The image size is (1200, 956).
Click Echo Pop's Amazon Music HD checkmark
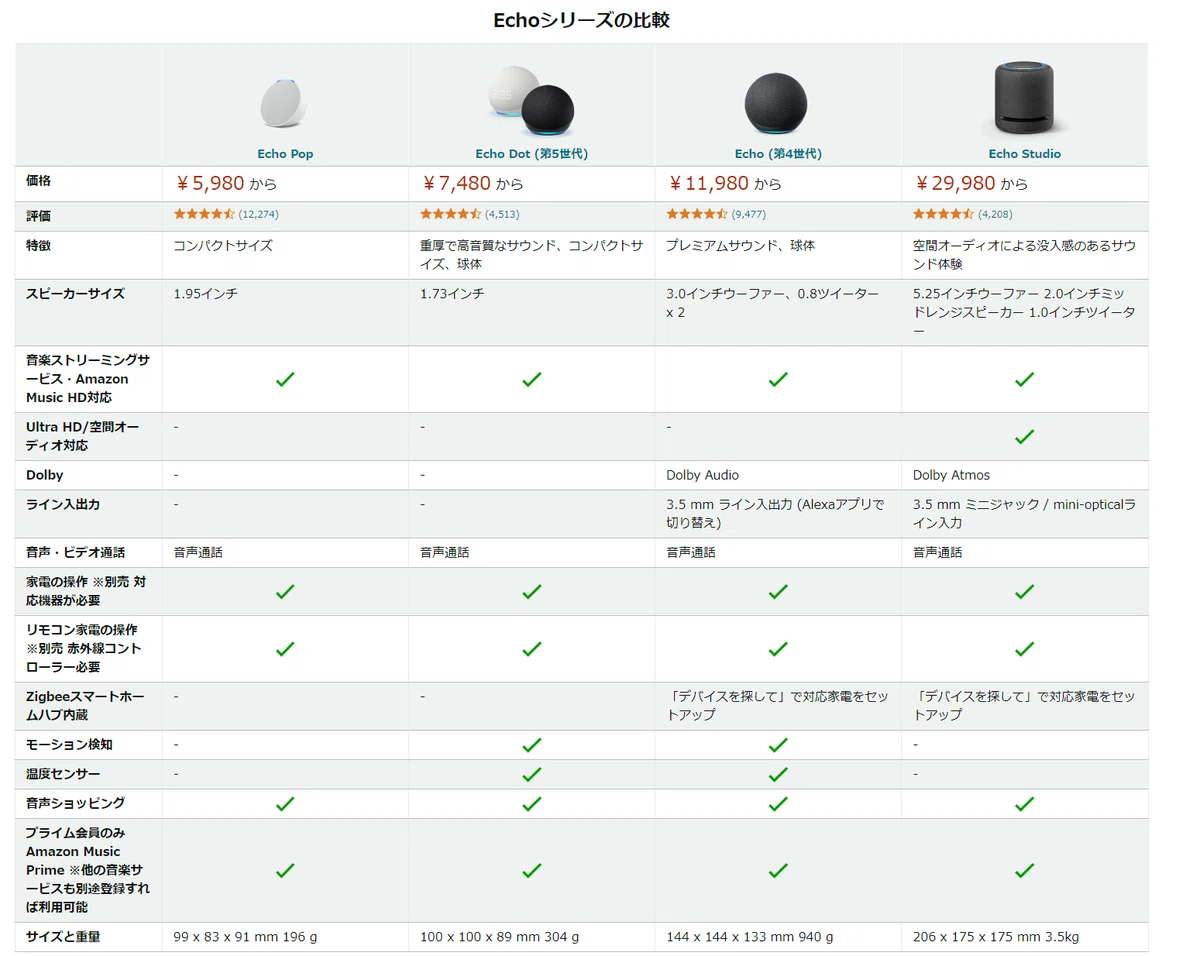pos(285,379)
